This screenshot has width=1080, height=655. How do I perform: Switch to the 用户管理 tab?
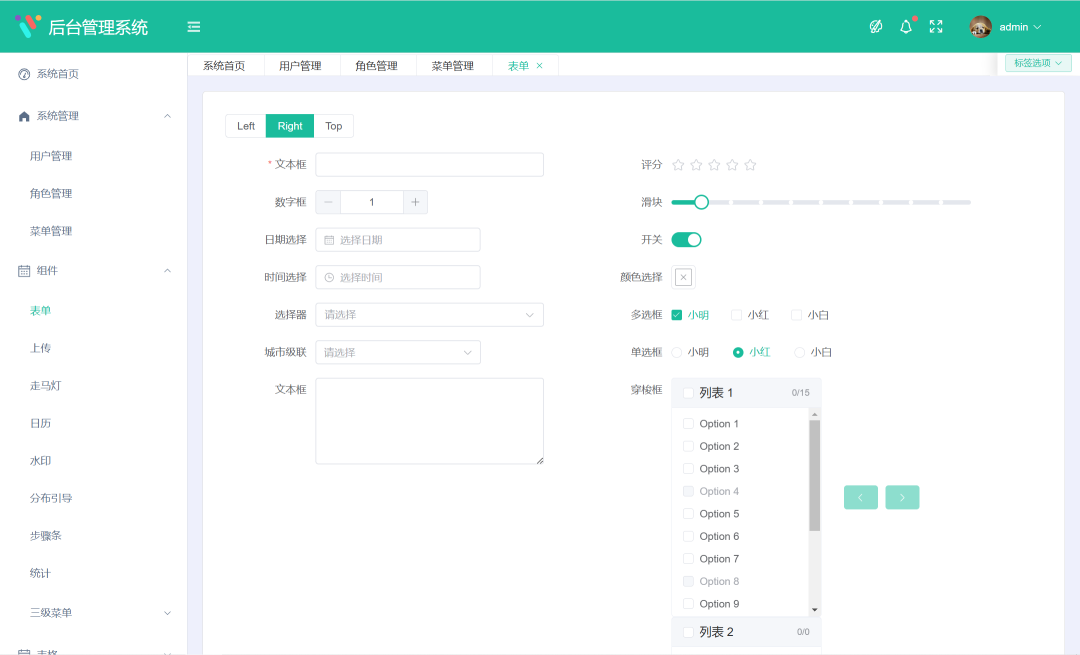point(302,63)
